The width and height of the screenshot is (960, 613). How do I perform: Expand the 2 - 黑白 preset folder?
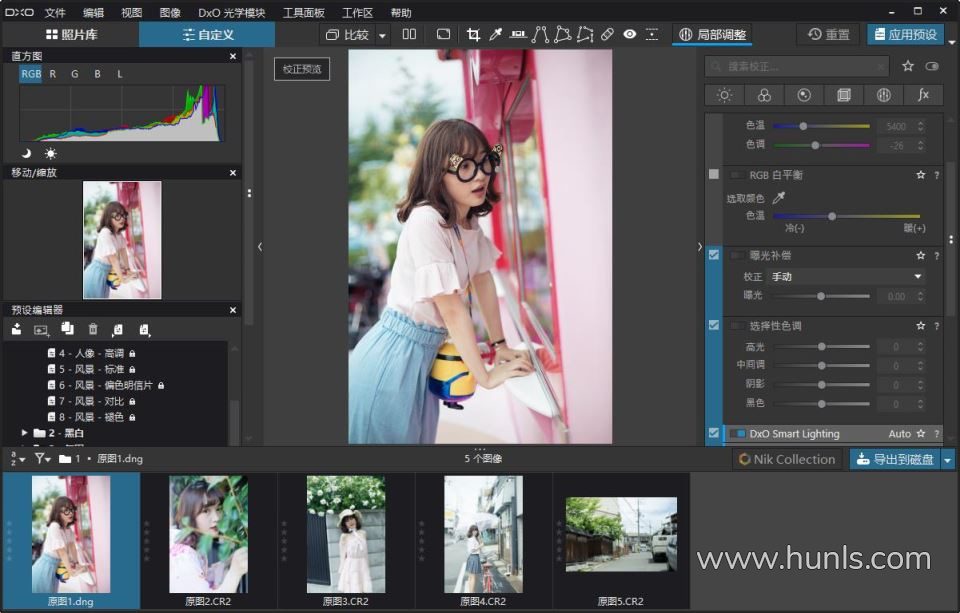pyautogui.click(x=25, y=433)
